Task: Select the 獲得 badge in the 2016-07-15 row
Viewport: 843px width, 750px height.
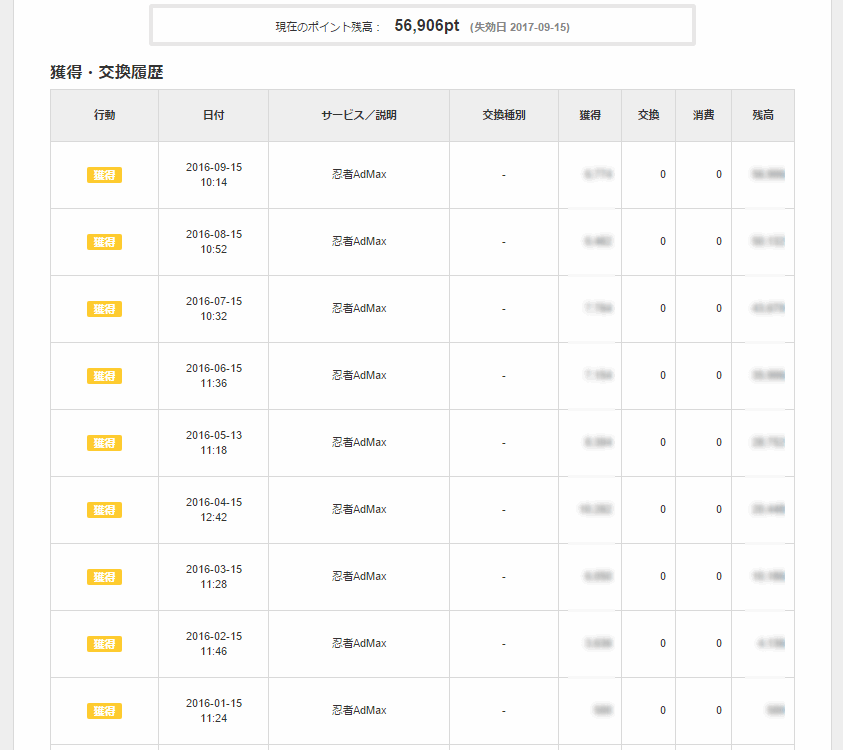Action: point(104,309)
